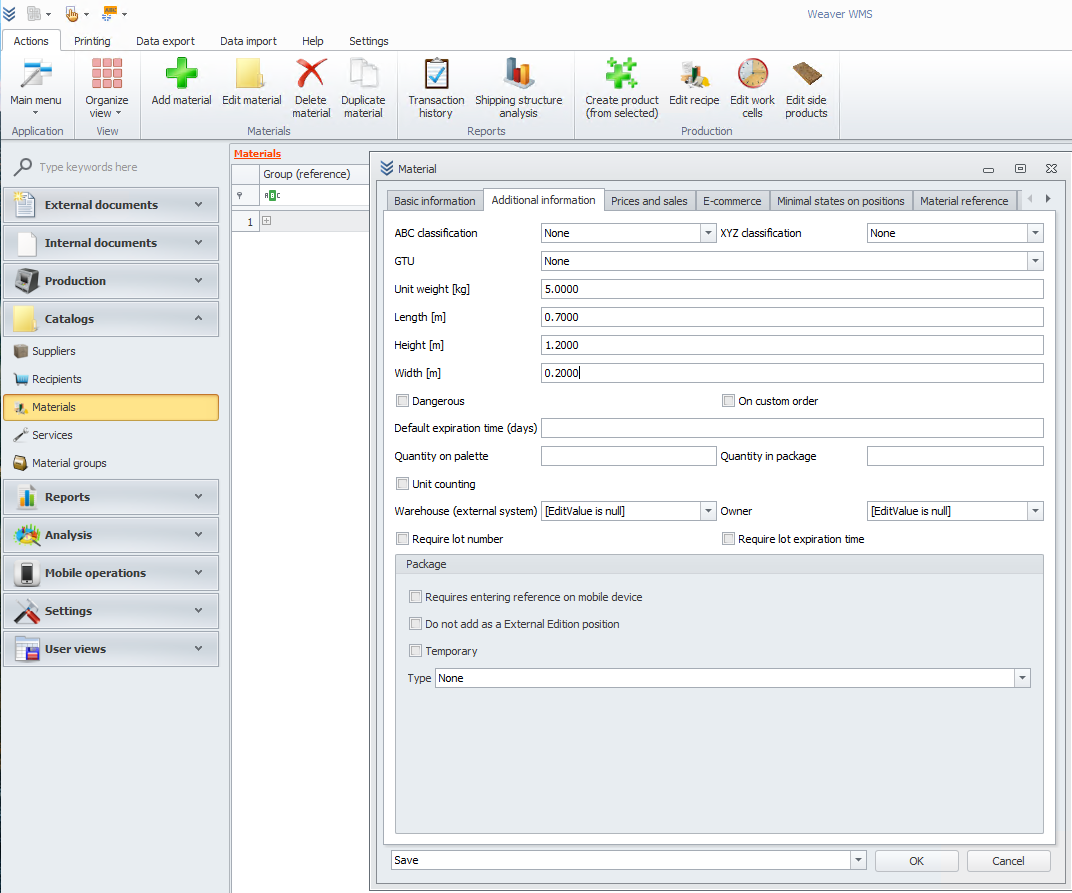Open Material groups in the Catalogs list

(69, 463)
